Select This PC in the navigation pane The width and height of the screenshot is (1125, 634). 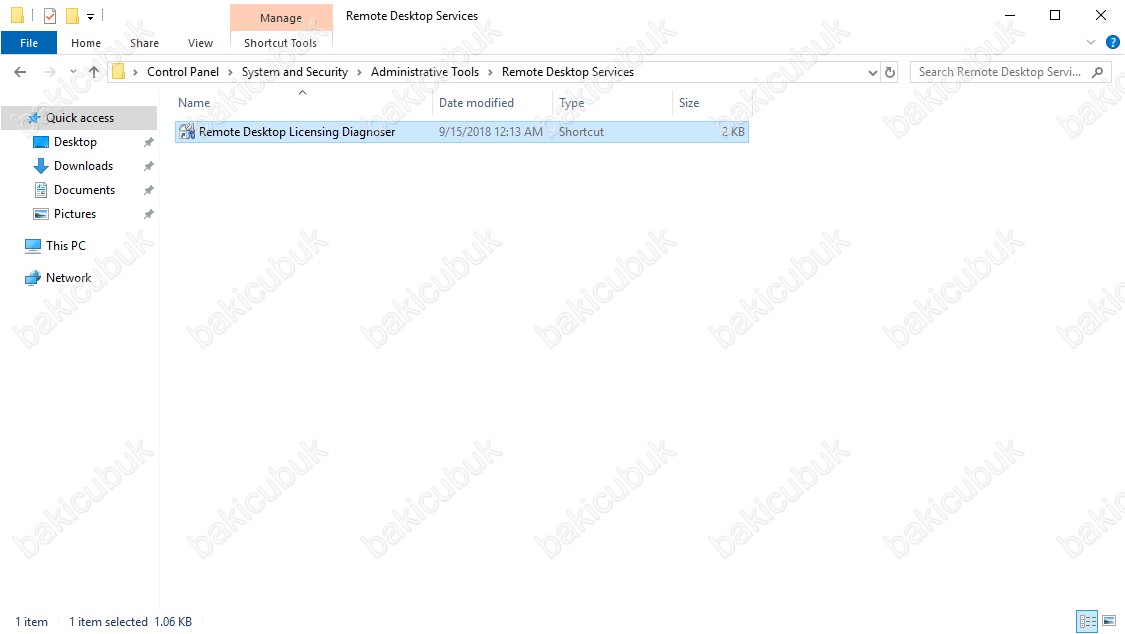[65, 245]
